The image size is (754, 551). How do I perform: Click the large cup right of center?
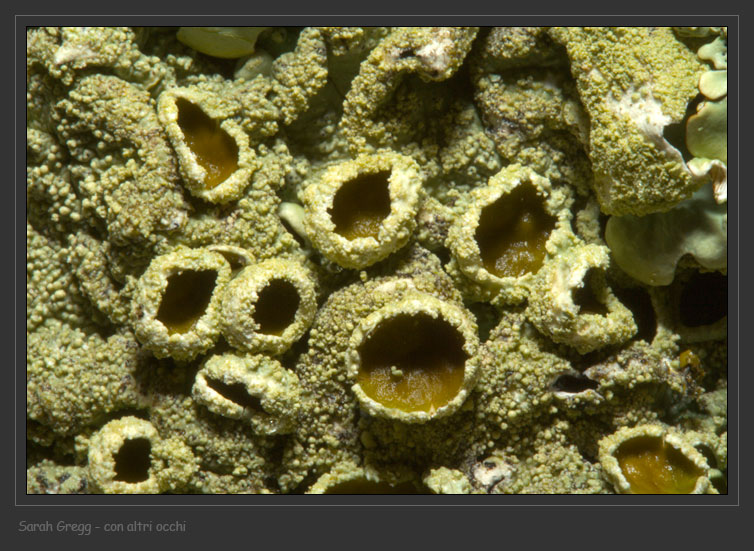click(x=512, y=232)
